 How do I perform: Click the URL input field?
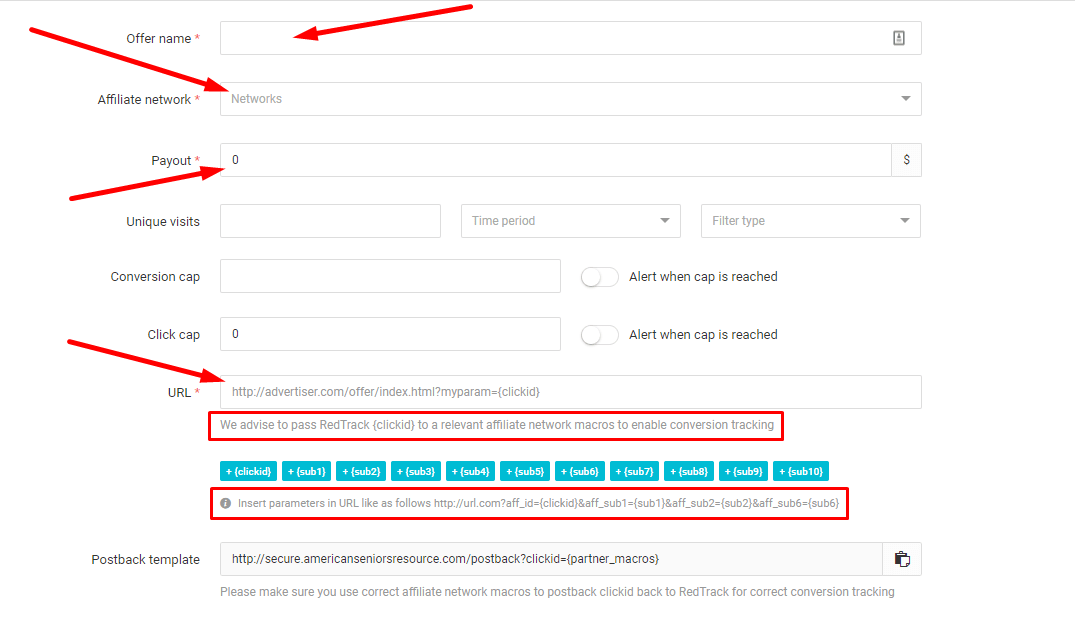(x=570, y=392)
